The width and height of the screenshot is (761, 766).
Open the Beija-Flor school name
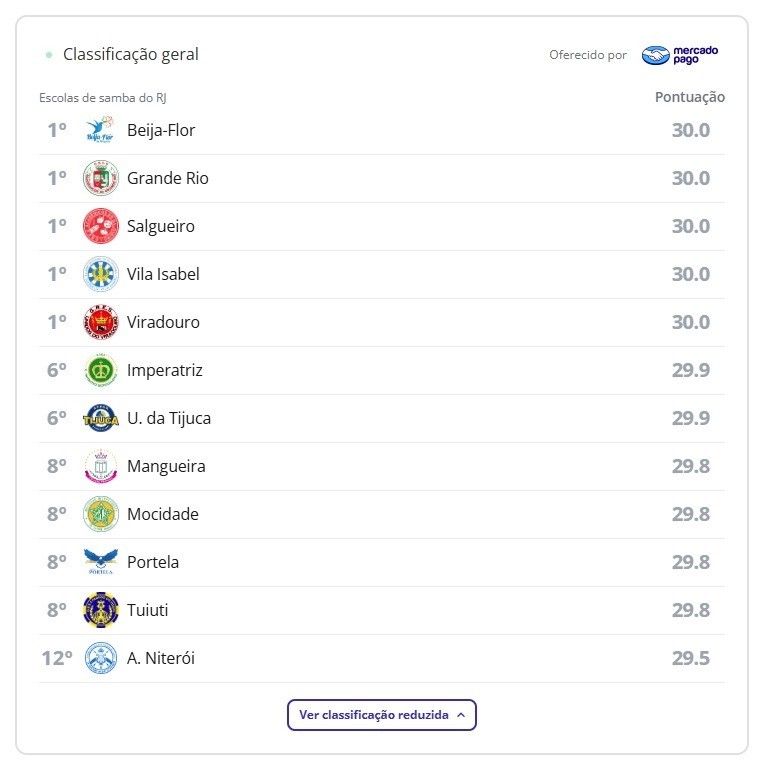pyautogui.click(x=161, y=130)
